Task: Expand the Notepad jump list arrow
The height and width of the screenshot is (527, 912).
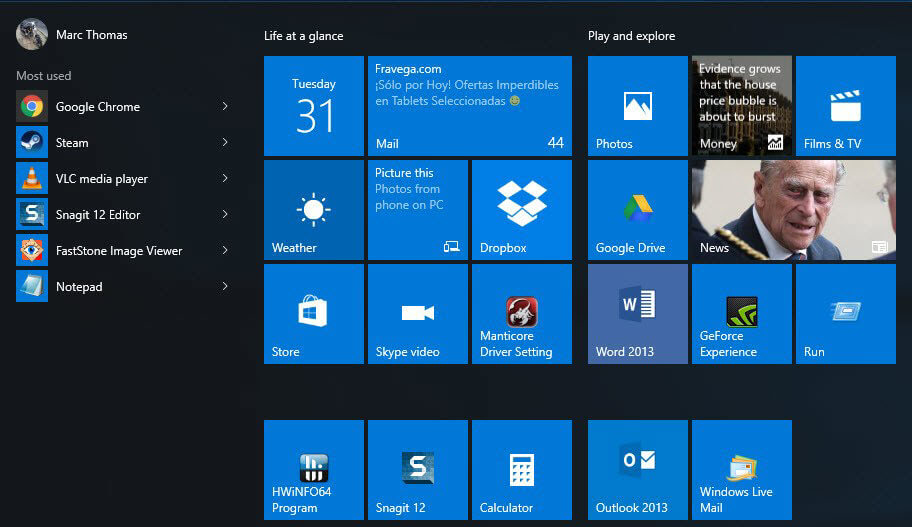Action: [225, 287]
